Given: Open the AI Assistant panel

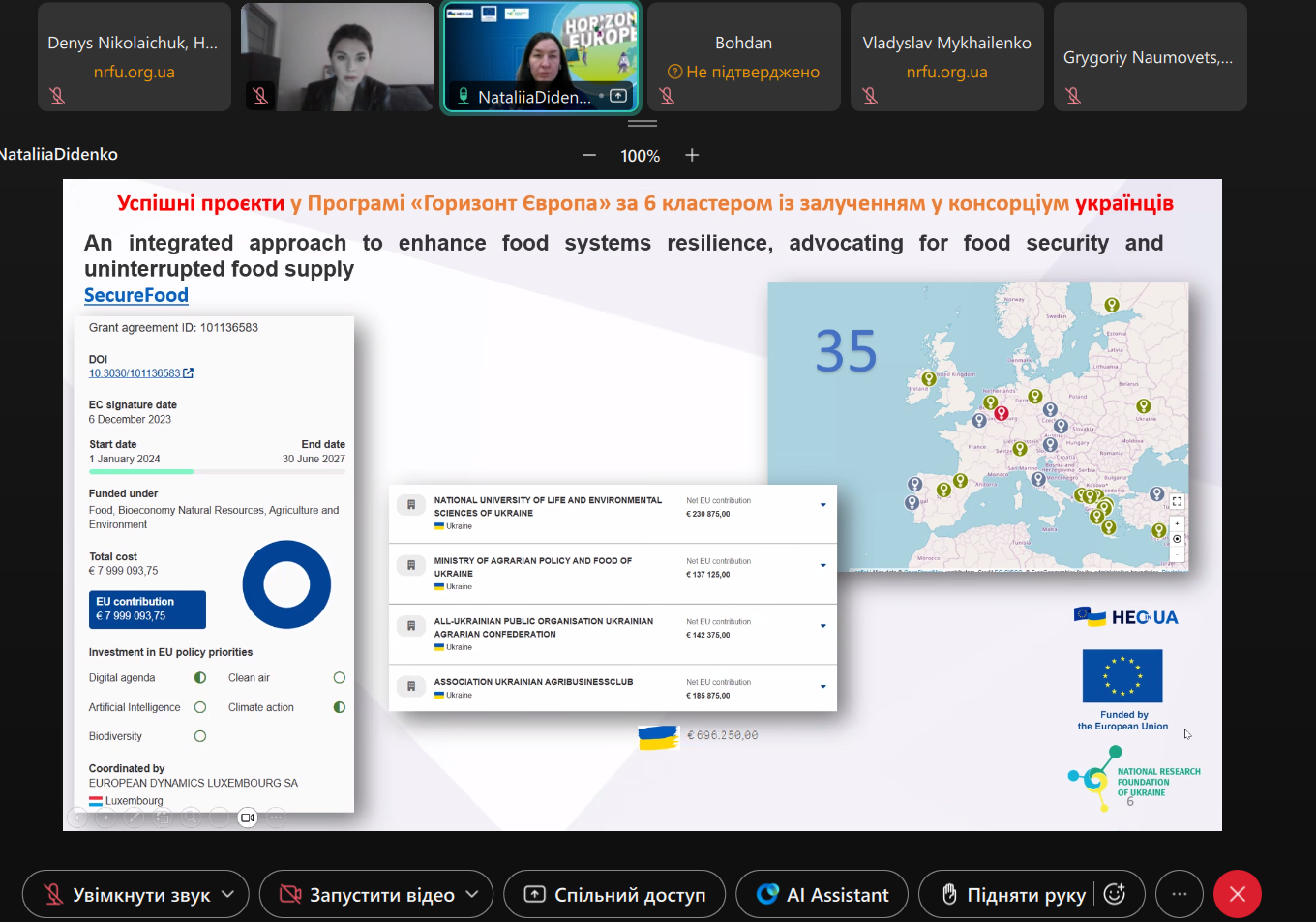Looking at the screenshot, I should coord(822,895).
